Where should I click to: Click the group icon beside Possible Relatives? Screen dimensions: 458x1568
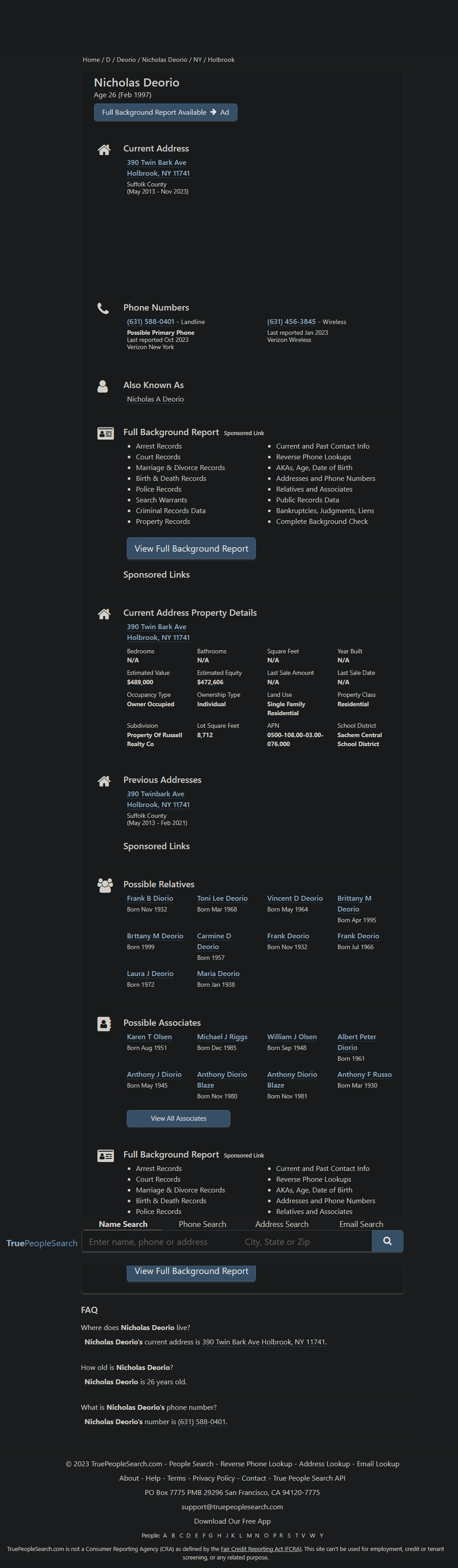(105, 885)
